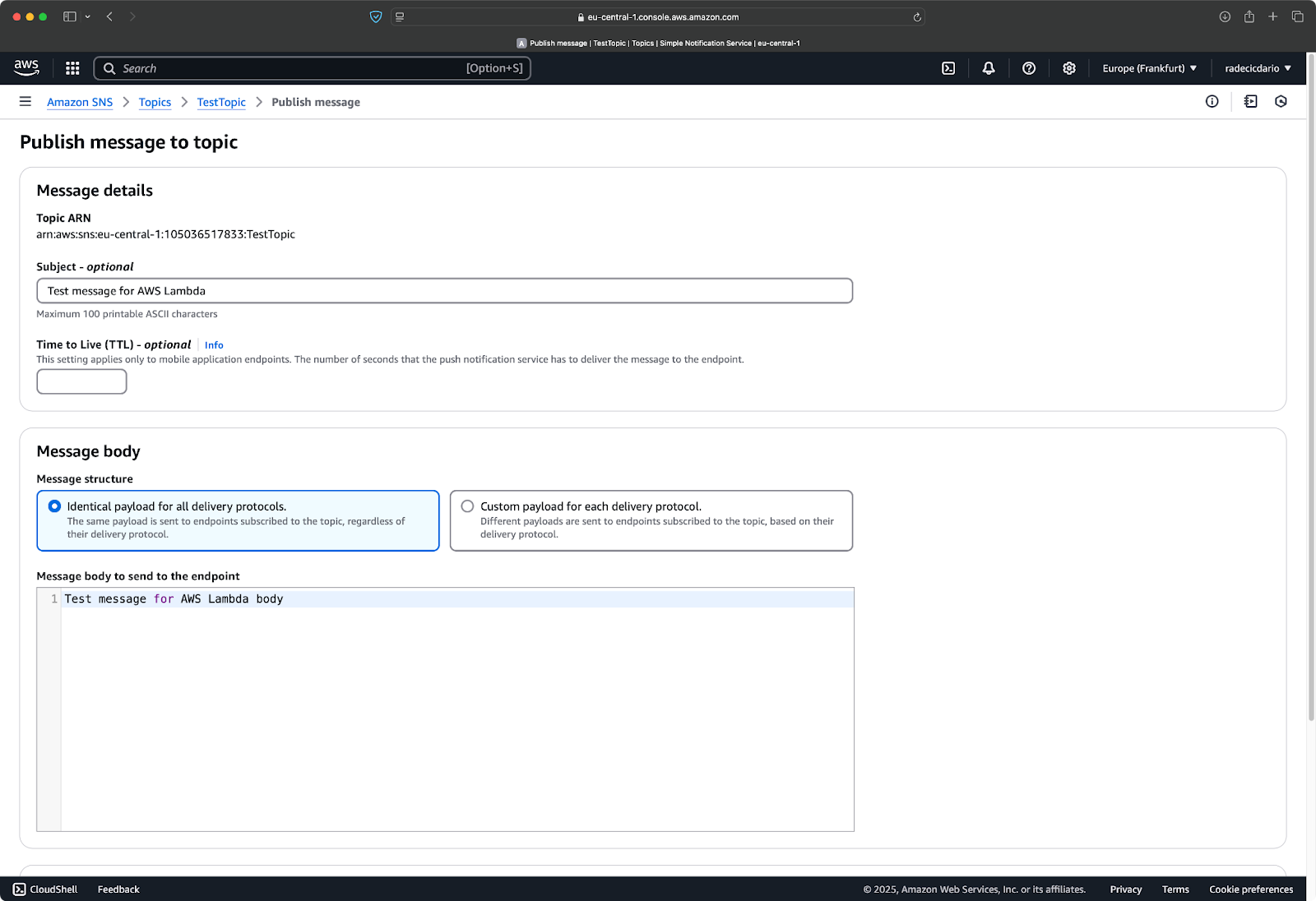Click the 'Publish message' breadcrumb text
The image size is (1316, 901).
(316, 102)
